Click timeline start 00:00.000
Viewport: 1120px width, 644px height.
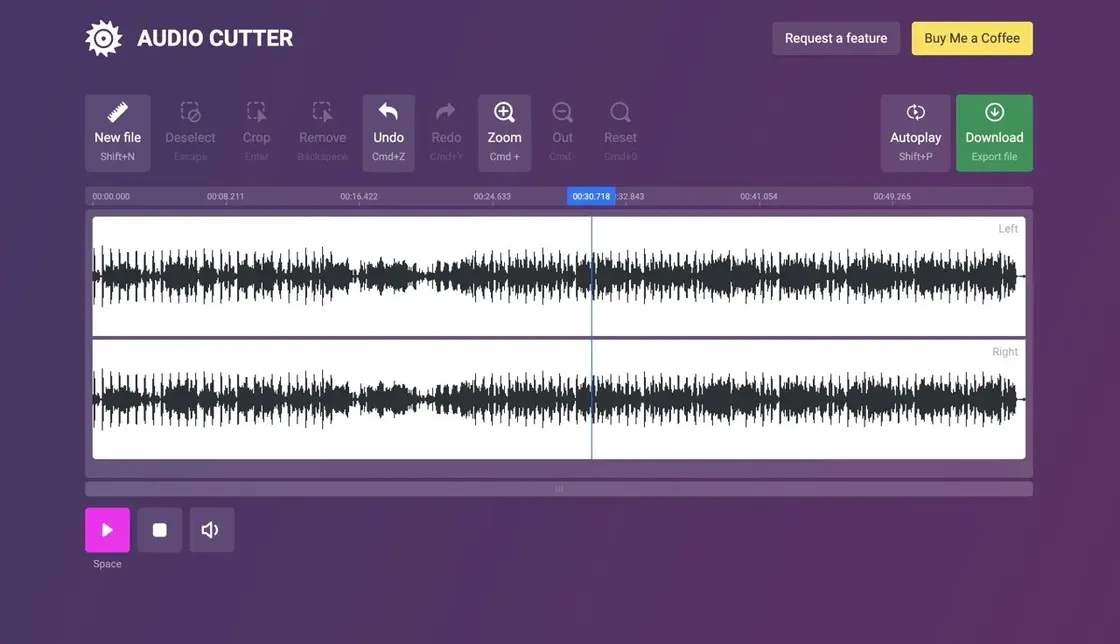[111, 196]
